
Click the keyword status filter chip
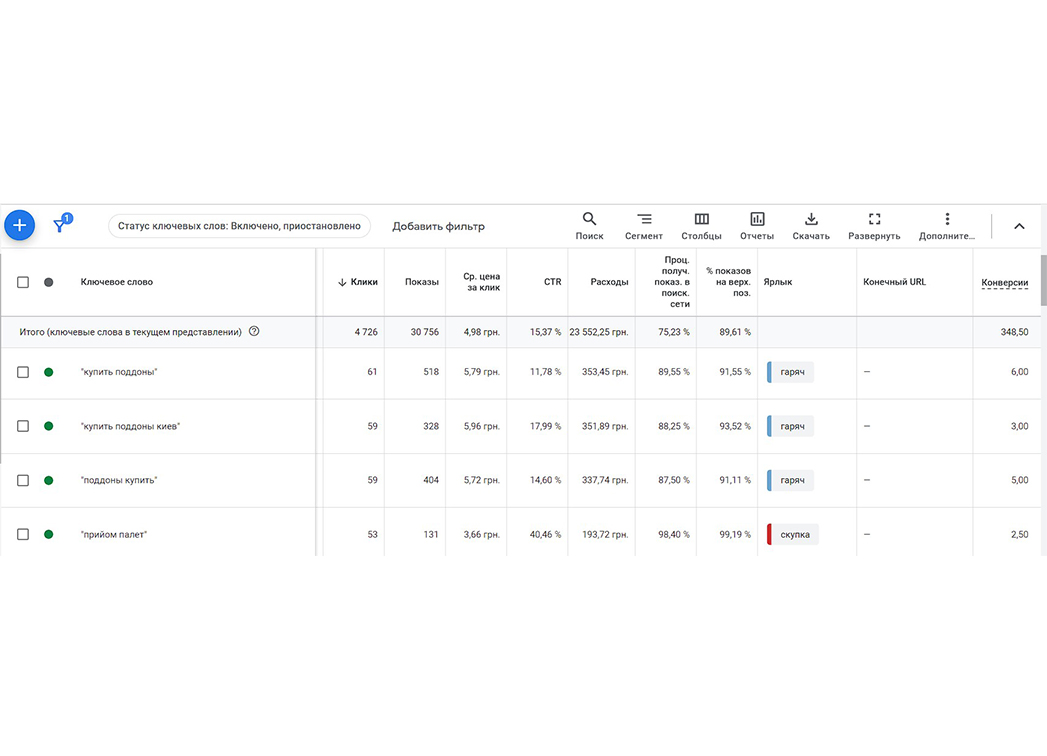click(239, 226)
